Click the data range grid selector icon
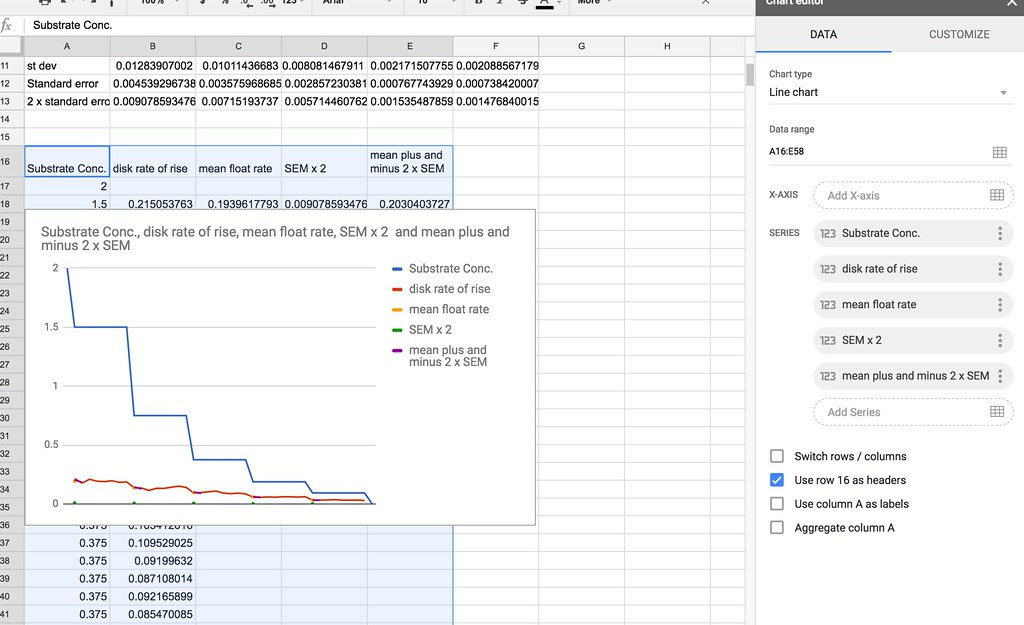 coord(998,152)
